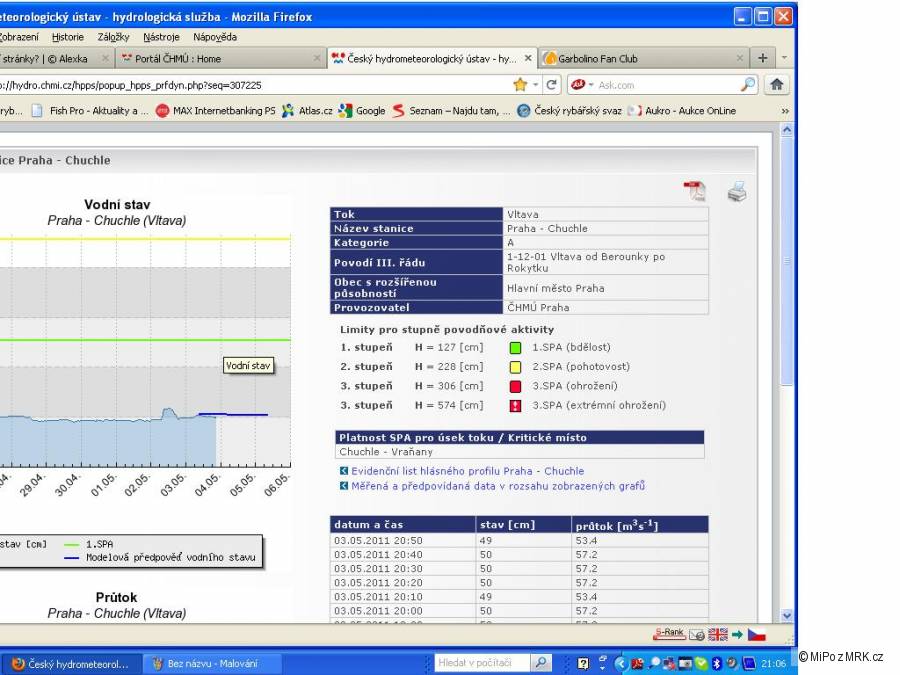
Task: Click the mail icon in status bar
Action: tap(696, 634)
